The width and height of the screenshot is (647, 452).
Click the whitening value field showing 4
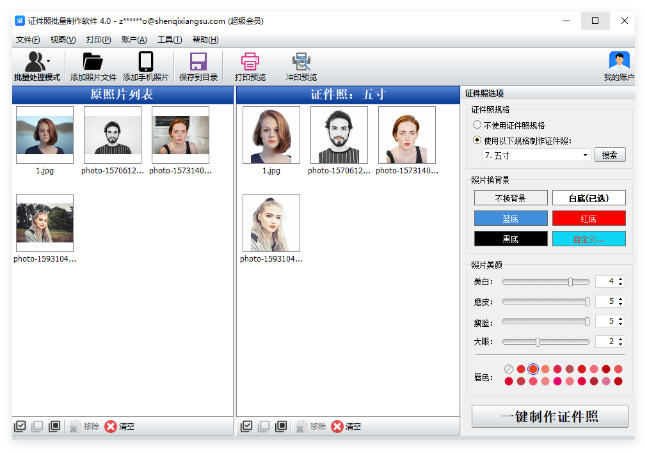click(607, 282)
